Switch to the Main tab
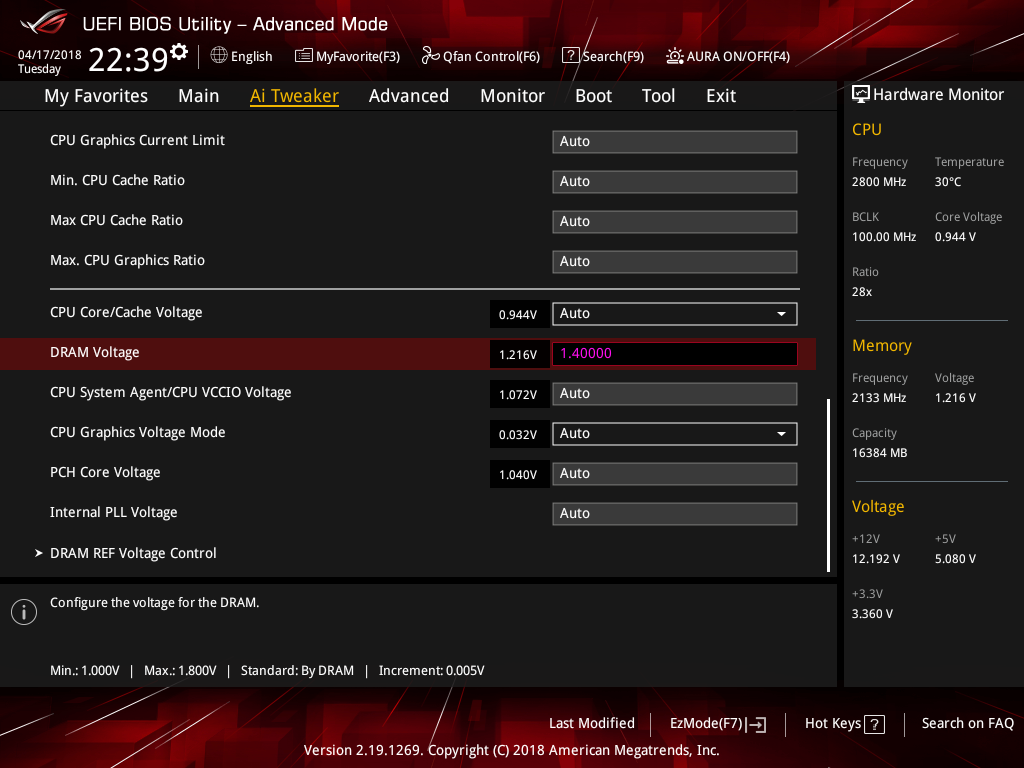 (199, 96)
